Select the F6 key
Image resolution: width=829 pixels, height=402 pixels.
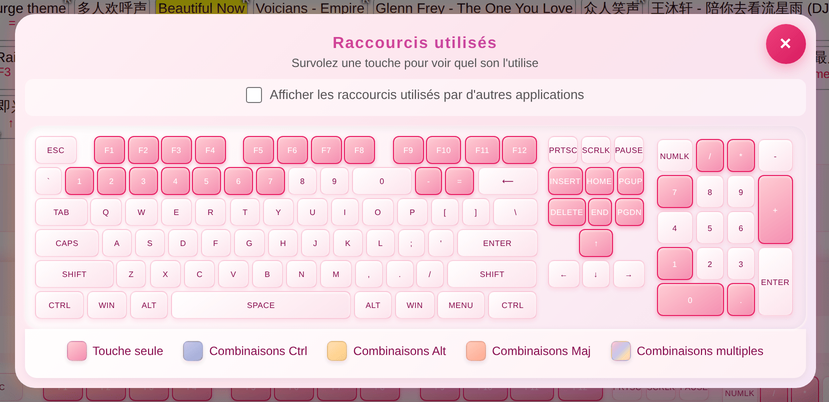pos(292,150)
